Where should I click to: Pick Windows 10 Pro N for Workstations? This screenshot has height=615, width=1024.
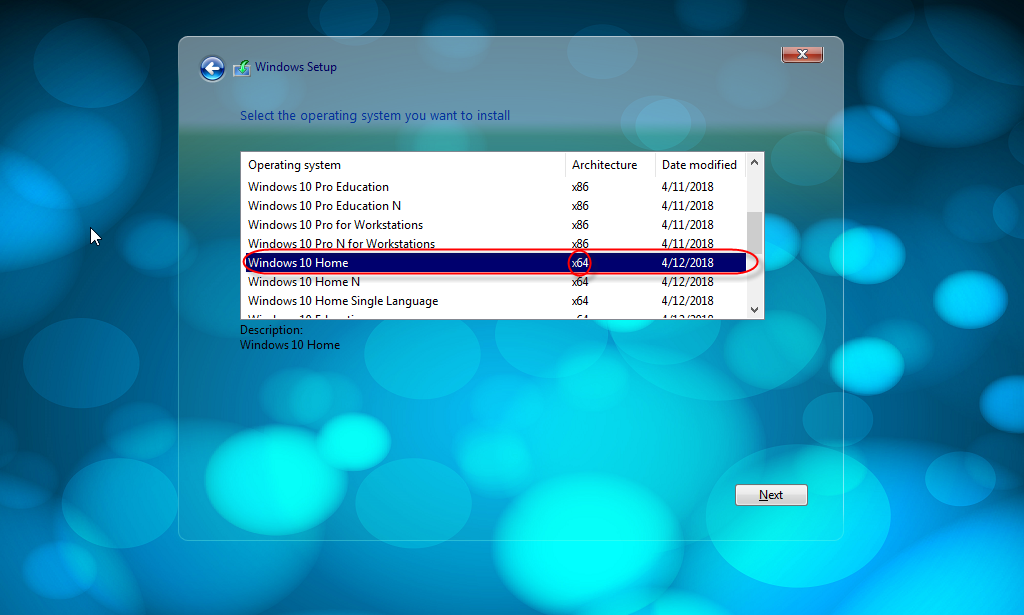coord(341,244)
